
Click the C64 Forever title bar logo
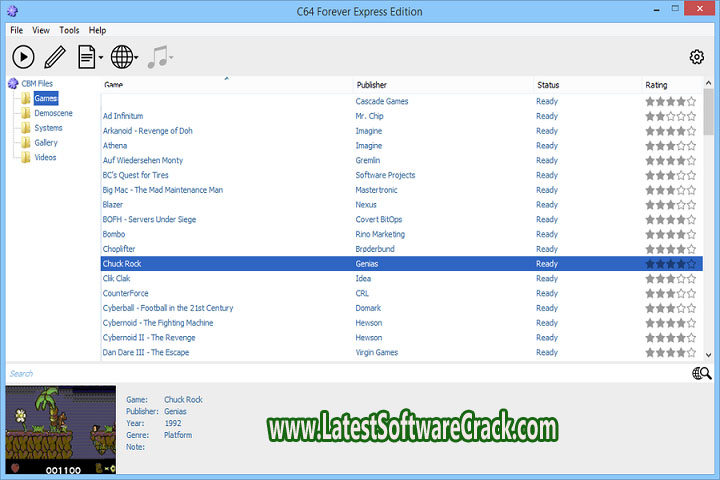point(12,11)
